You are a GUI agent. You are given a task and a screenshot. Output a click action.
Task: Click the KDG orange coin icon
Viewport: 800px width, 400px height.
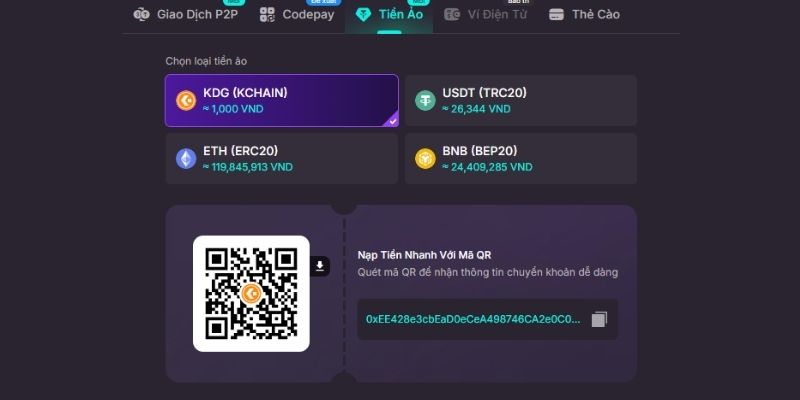pyautogui.click(x=186, y=101)
